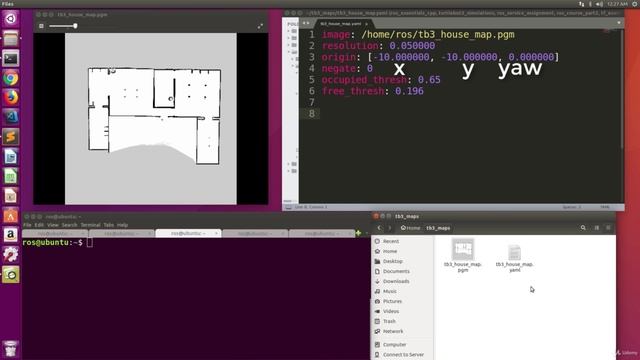The width and height of the screenshot is (640, 360).
Task: Open Ubuntu Dash search from launcher
Action: pyautogui.click(x=11, y=19)
